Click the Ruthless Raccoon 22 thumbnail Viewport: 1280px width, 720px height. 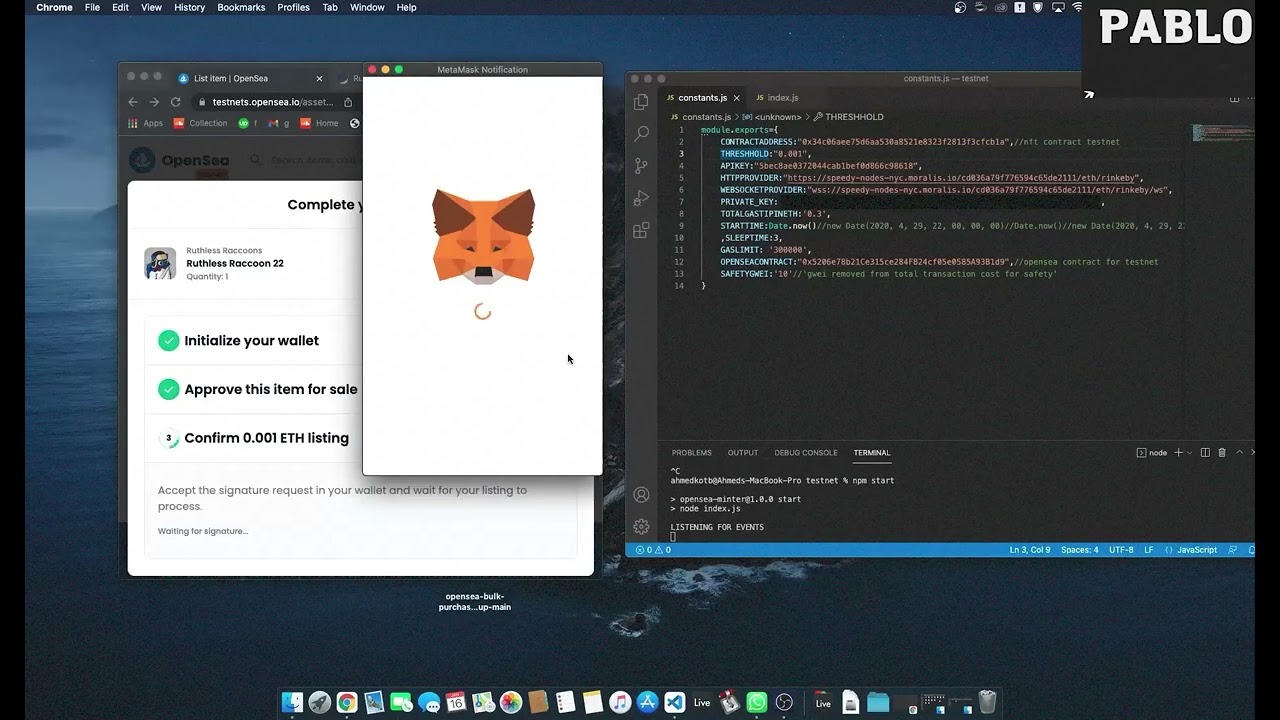click(x=160, y=263)
